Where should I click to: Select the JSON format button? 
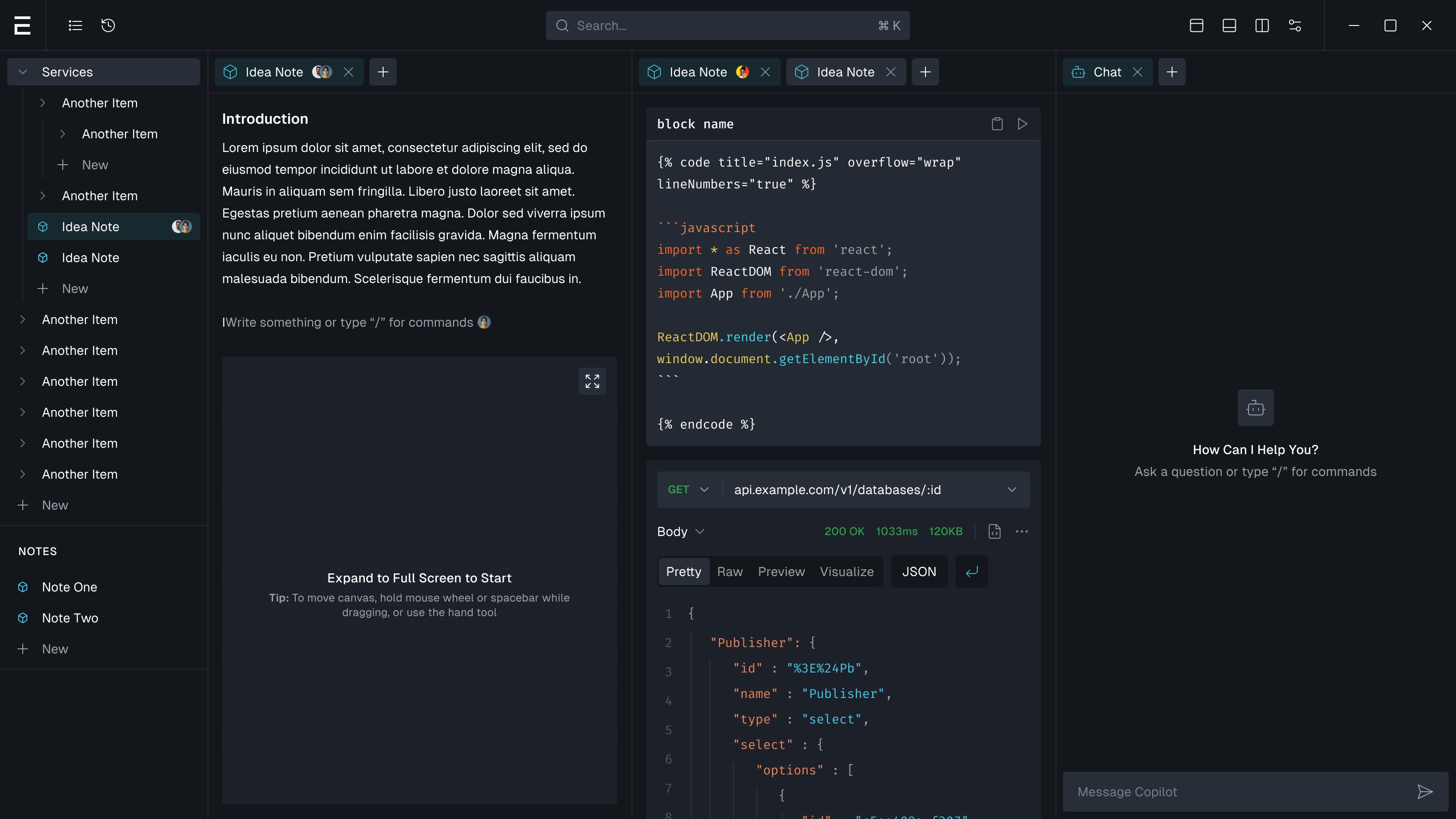point(919,571)
